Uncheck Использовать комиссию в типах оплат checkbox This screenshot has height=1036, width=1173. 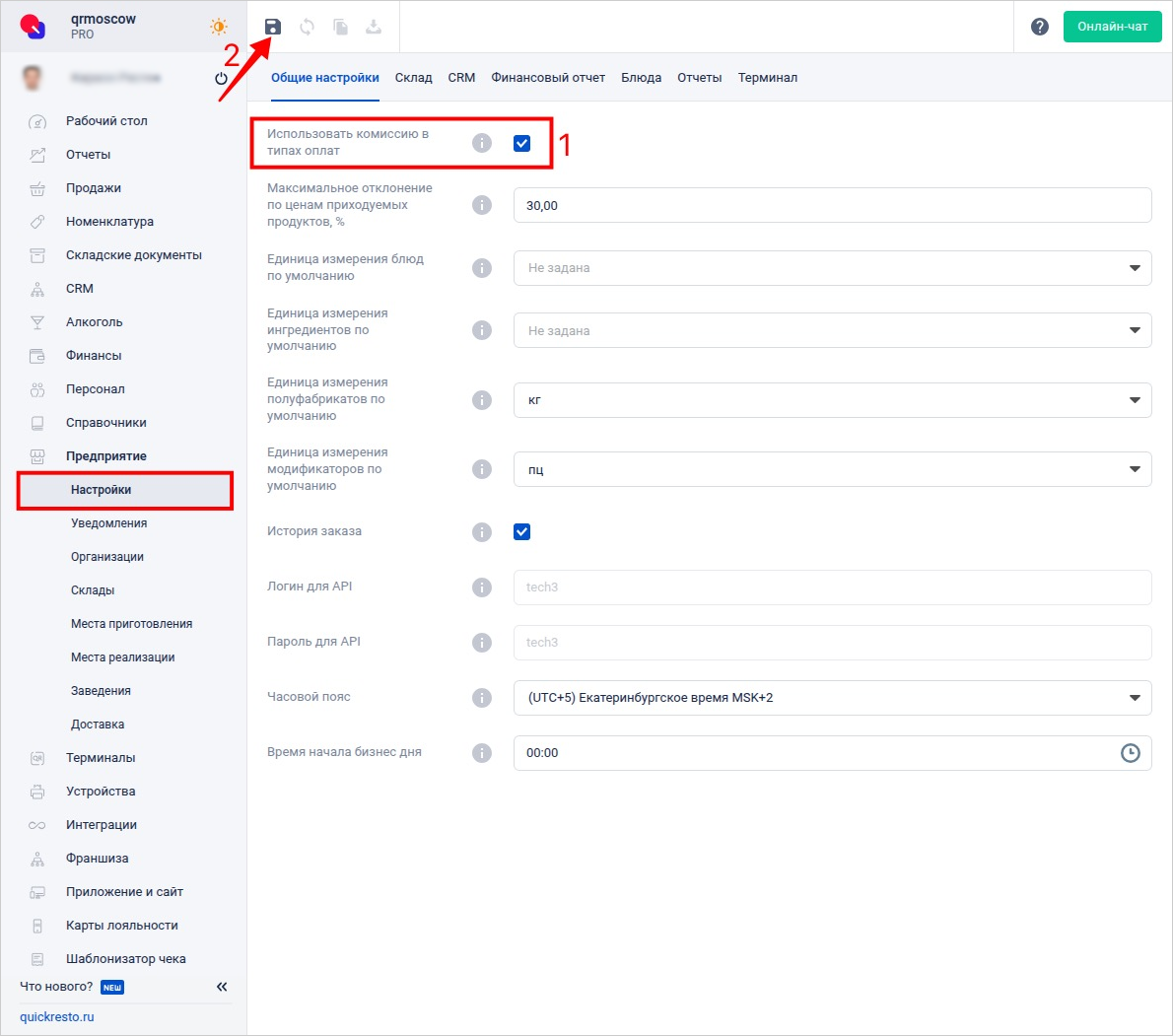(521, 143)
